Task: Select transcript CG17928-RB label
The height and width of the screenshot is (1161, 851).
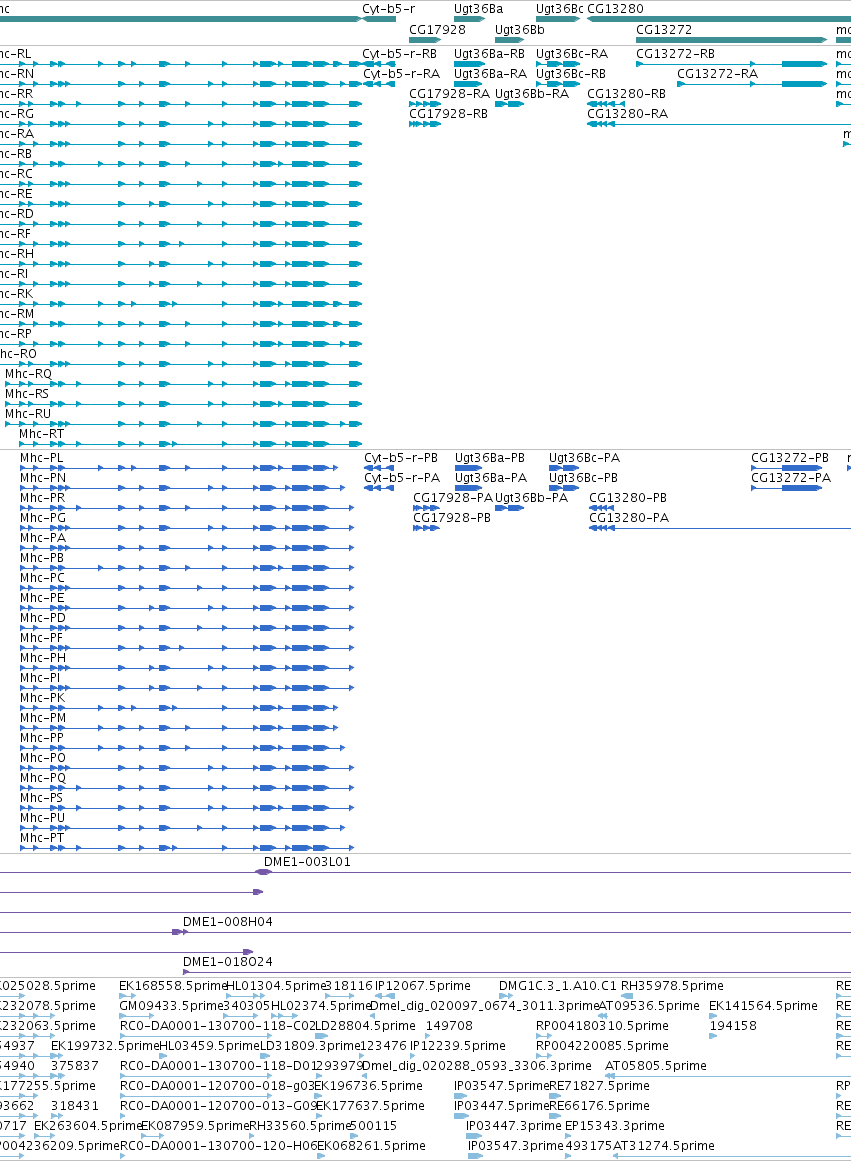Action: pyautogui.click(x=448, y=114)
